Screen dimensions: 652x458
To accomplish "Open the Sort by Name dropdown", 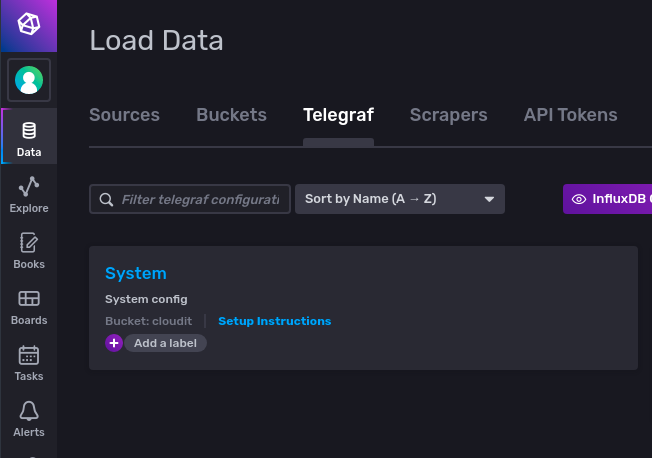I will [x=400, y=199].
